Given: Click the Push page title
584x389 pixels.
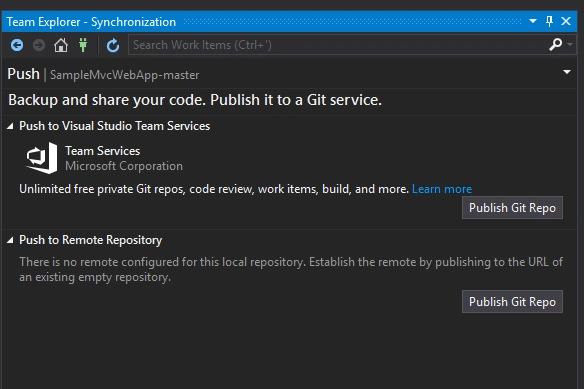Looking at the screenshot, I should coord(23,74).
